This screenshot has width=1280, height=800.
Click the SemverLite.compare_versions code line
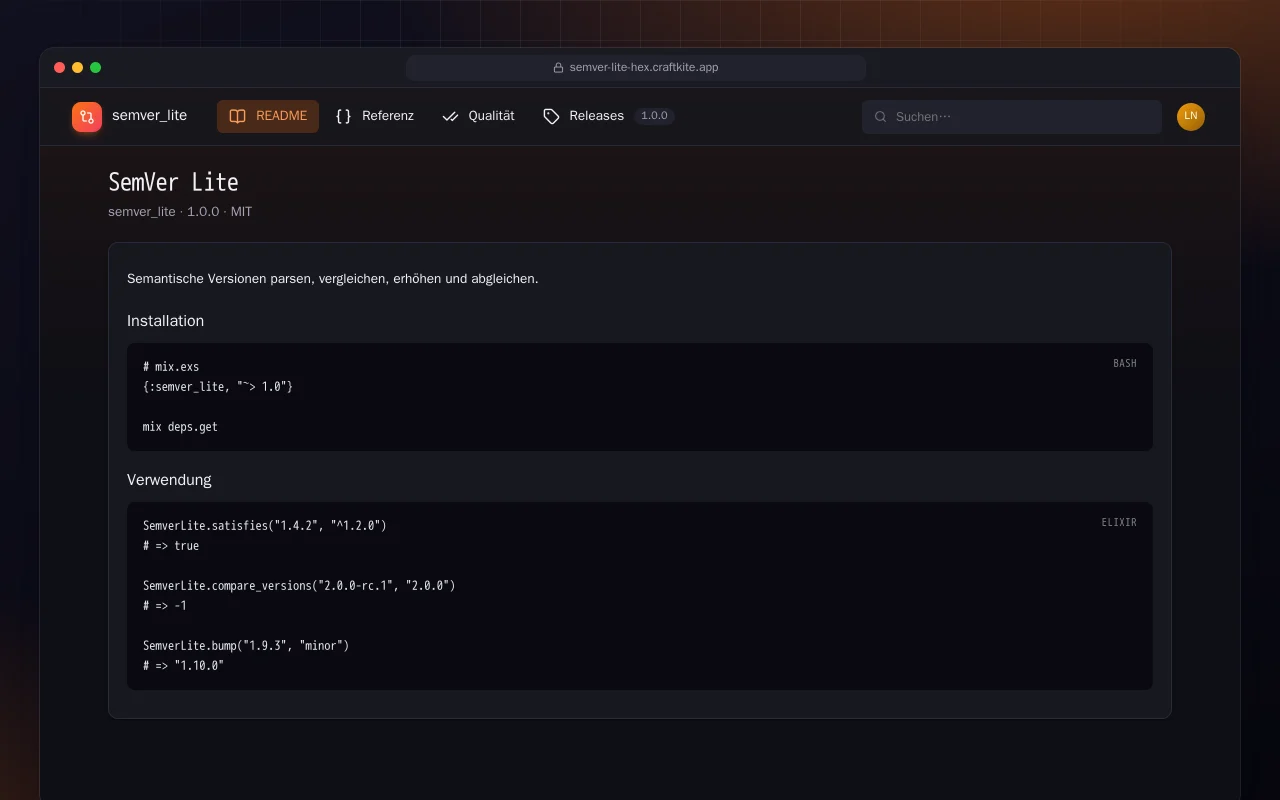tap(299, 586)
